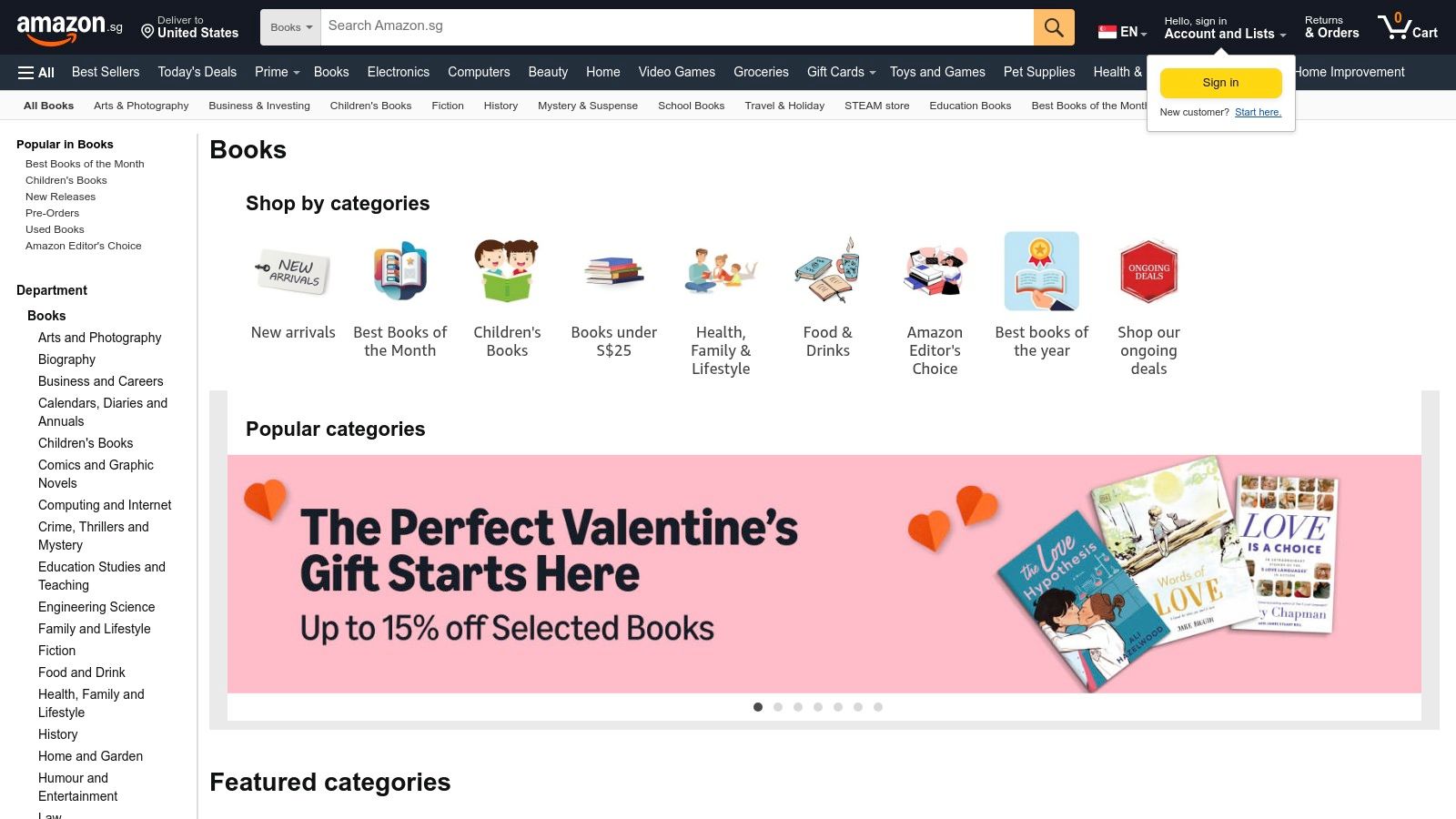Jump to the third carousel dot

click(x=798, y=706)
